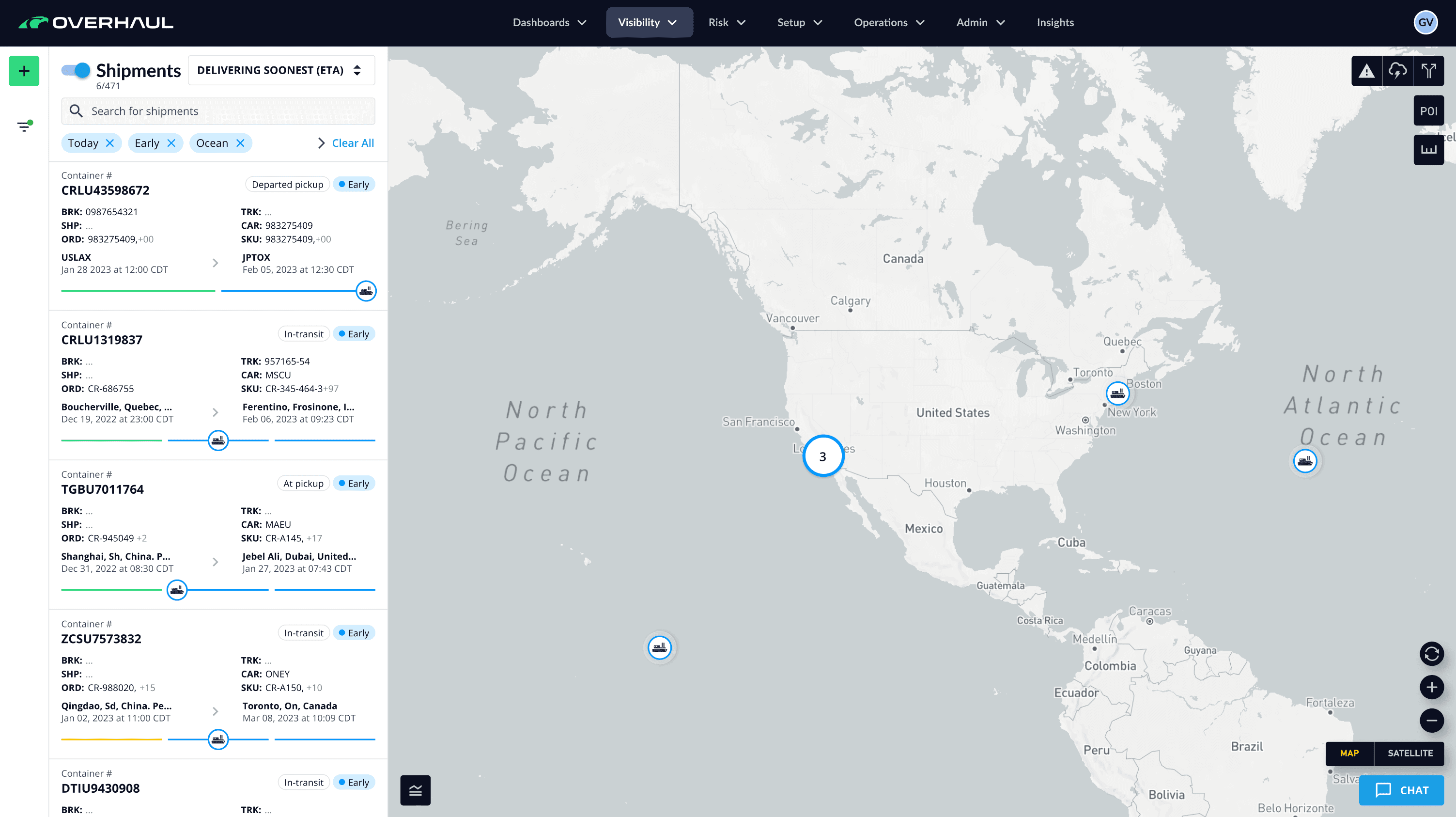
Task: Open the filter options icon in sidebar
Action: click(x=24, y=126)
